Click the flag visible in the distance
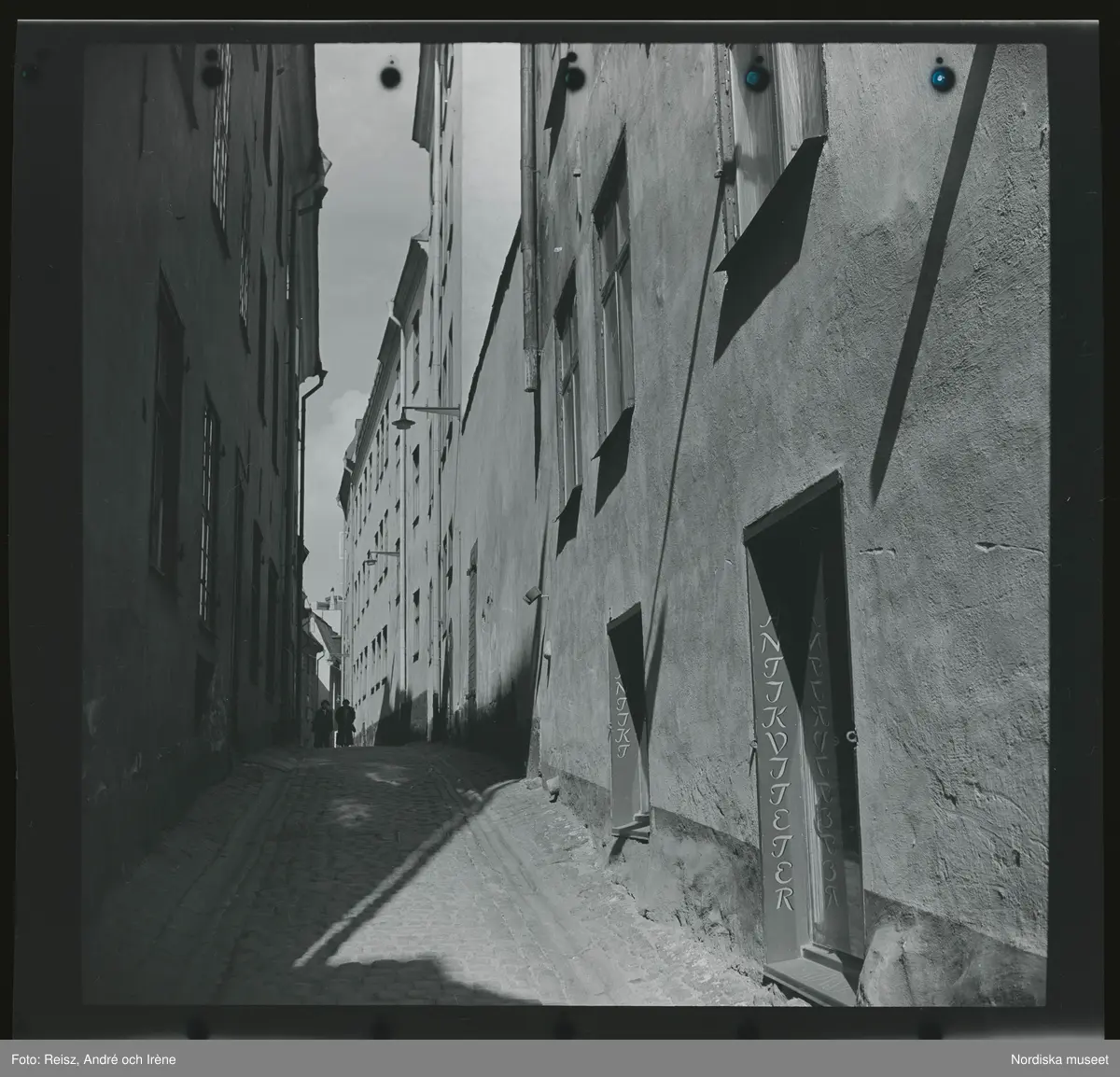Viewport: 1120px width, 1077px height. coord(326,604)
